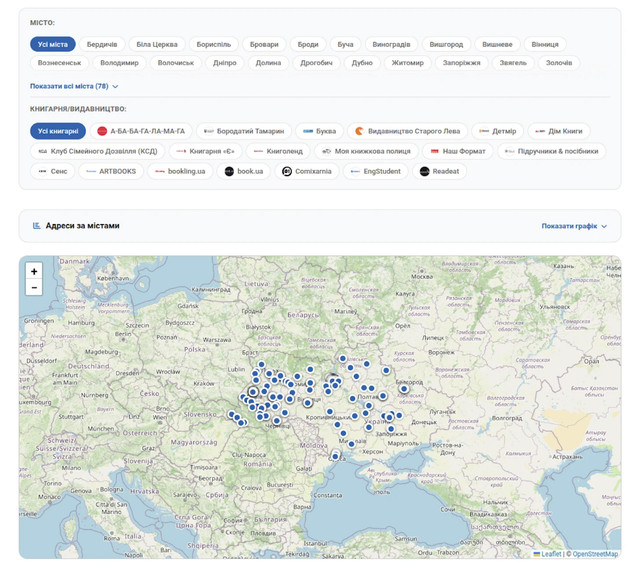This screenshot has width=640, height=573.
Task: Pick Дубно from city list
Action: click(x=362, y=63)
